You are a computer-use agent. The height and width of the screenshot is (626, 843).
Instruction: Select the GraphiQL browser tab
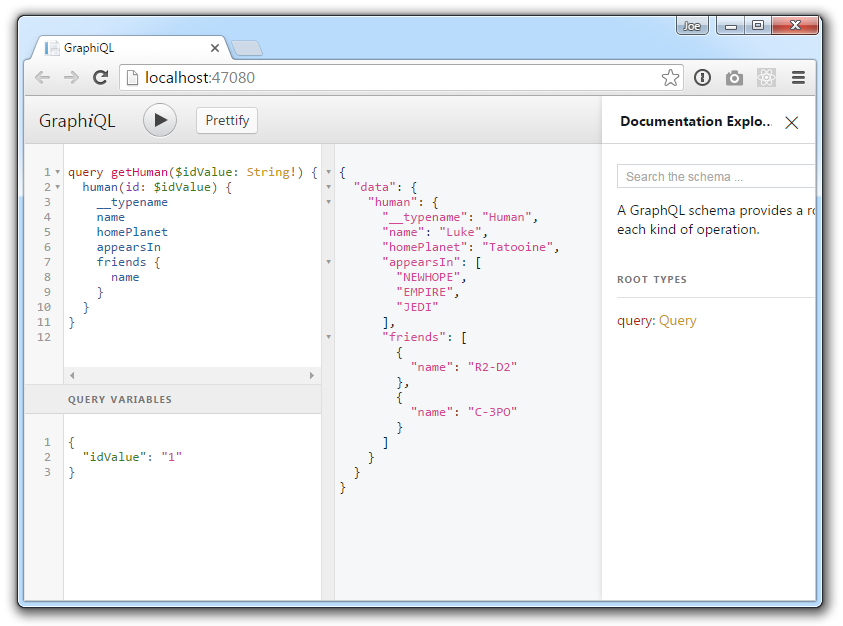129,48
